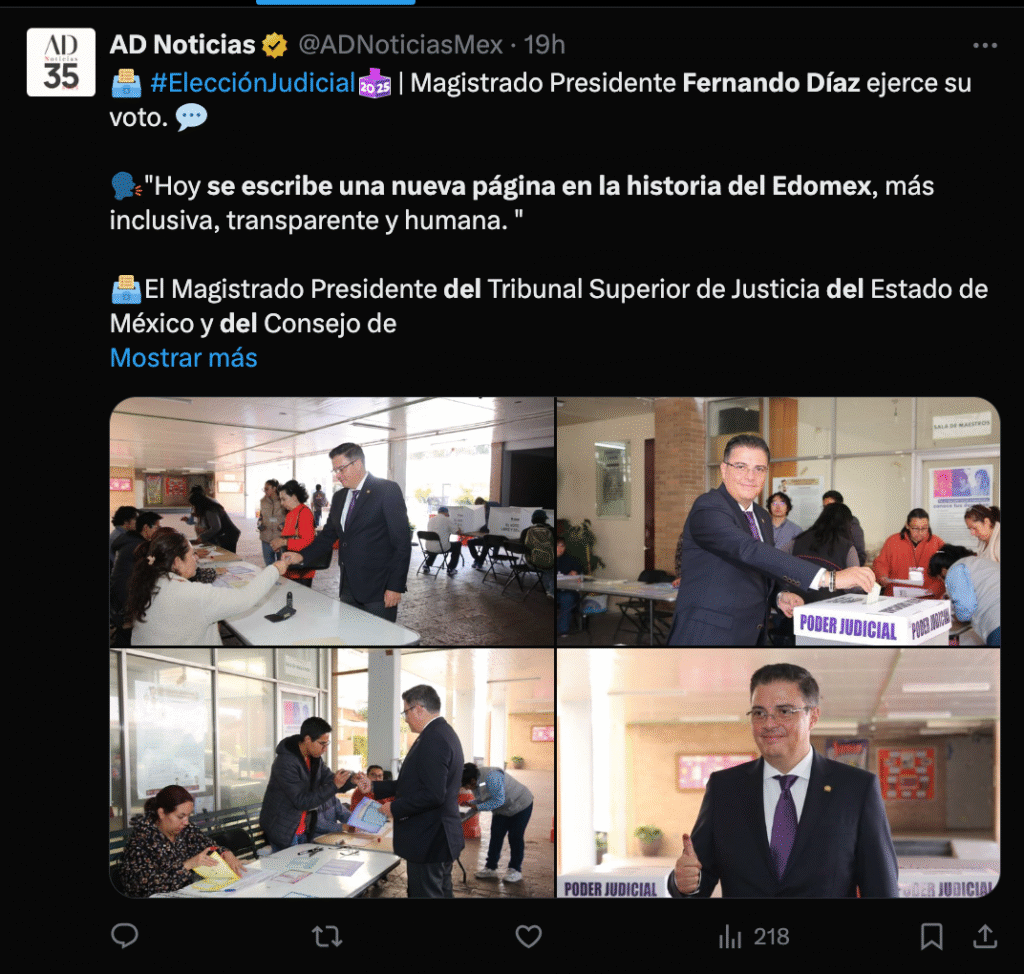1024x974 pixels.
Task: Bookmark this AD Noticias post
Action: 931,937
